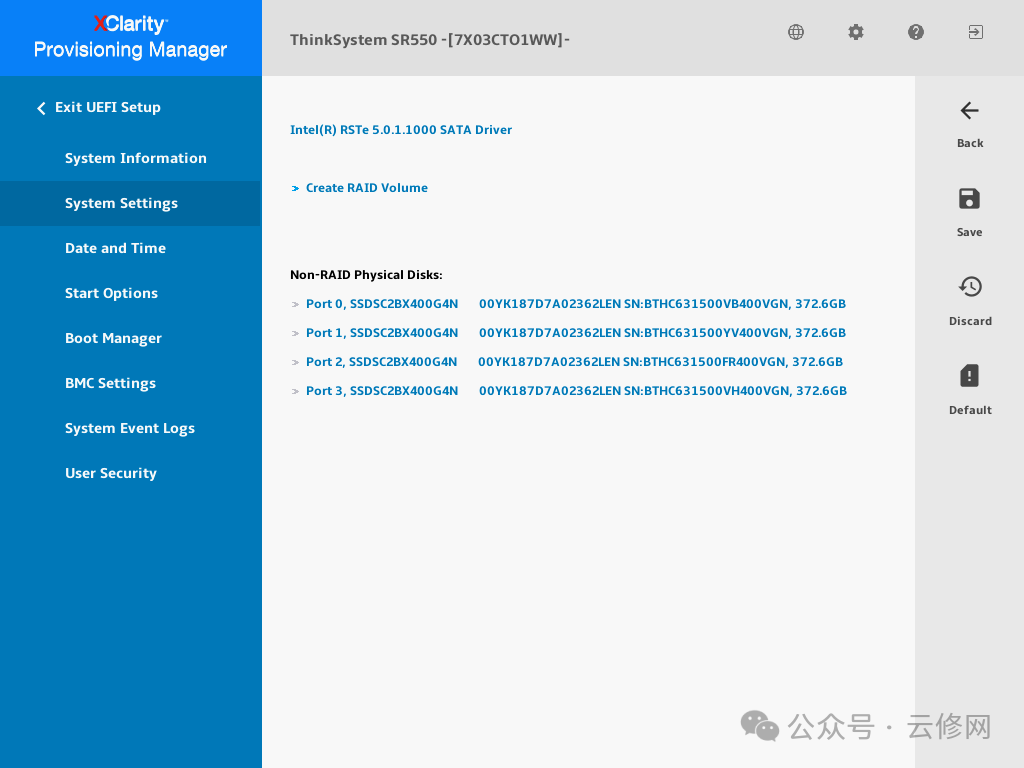The height and width of the screenshot is (768, 1024).
Task: Open the help question mark icon
Action: point(916,32)
